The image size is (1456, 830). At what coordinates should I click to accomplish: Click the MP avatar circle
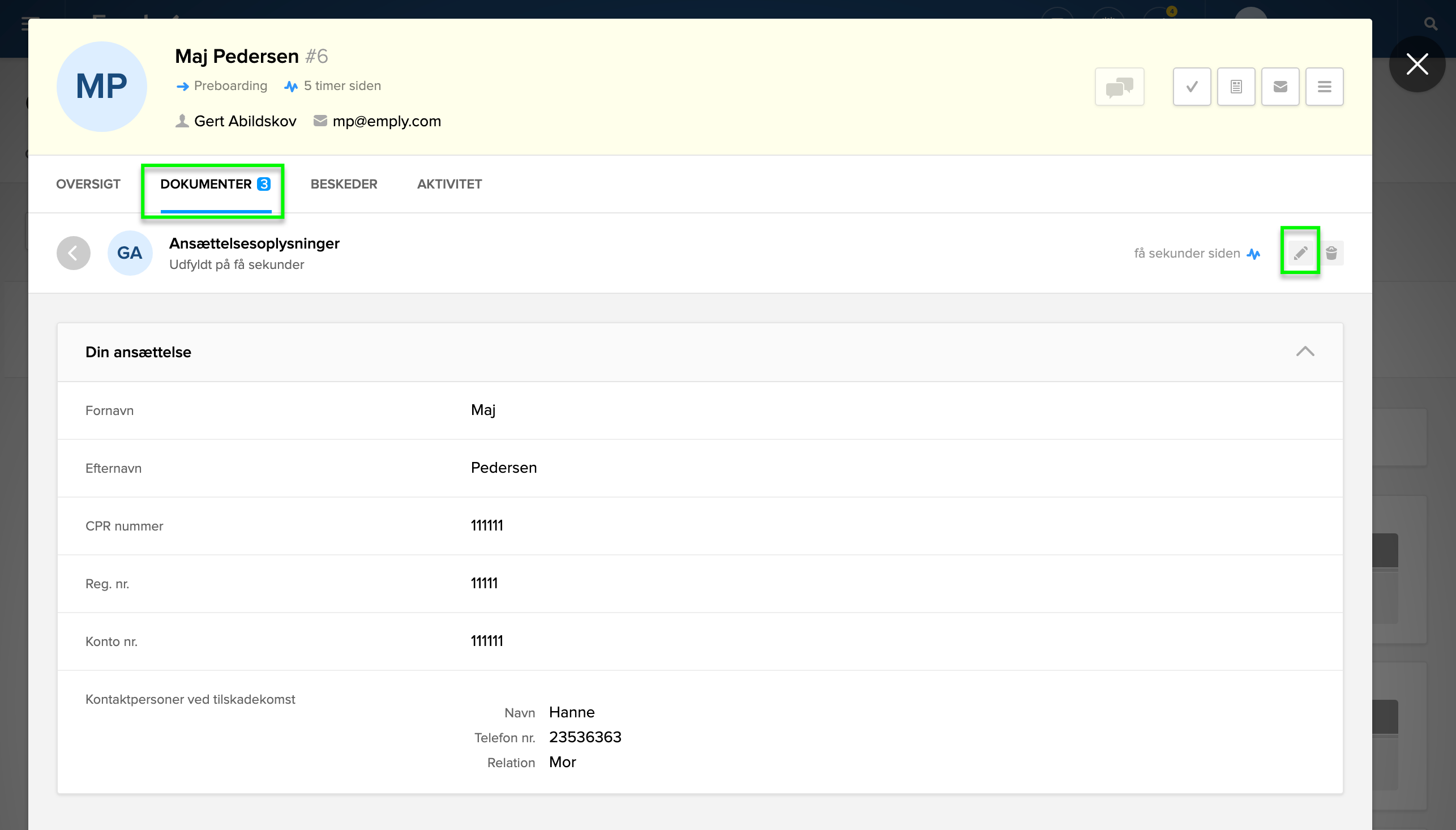click(102, 87)
